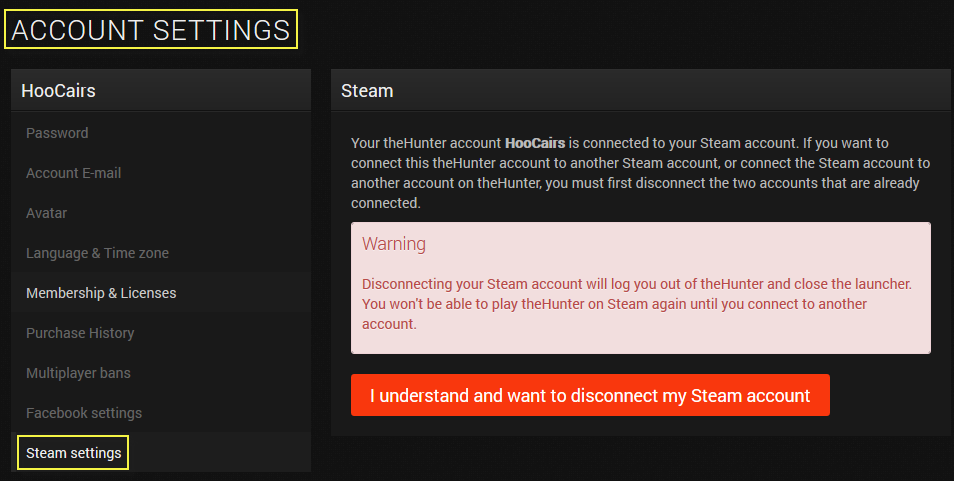The width and height of the screenshot is (954, 481).
Task: Open Multiplayer bans section
Action: pyautogui.click(x=78, y=373)
